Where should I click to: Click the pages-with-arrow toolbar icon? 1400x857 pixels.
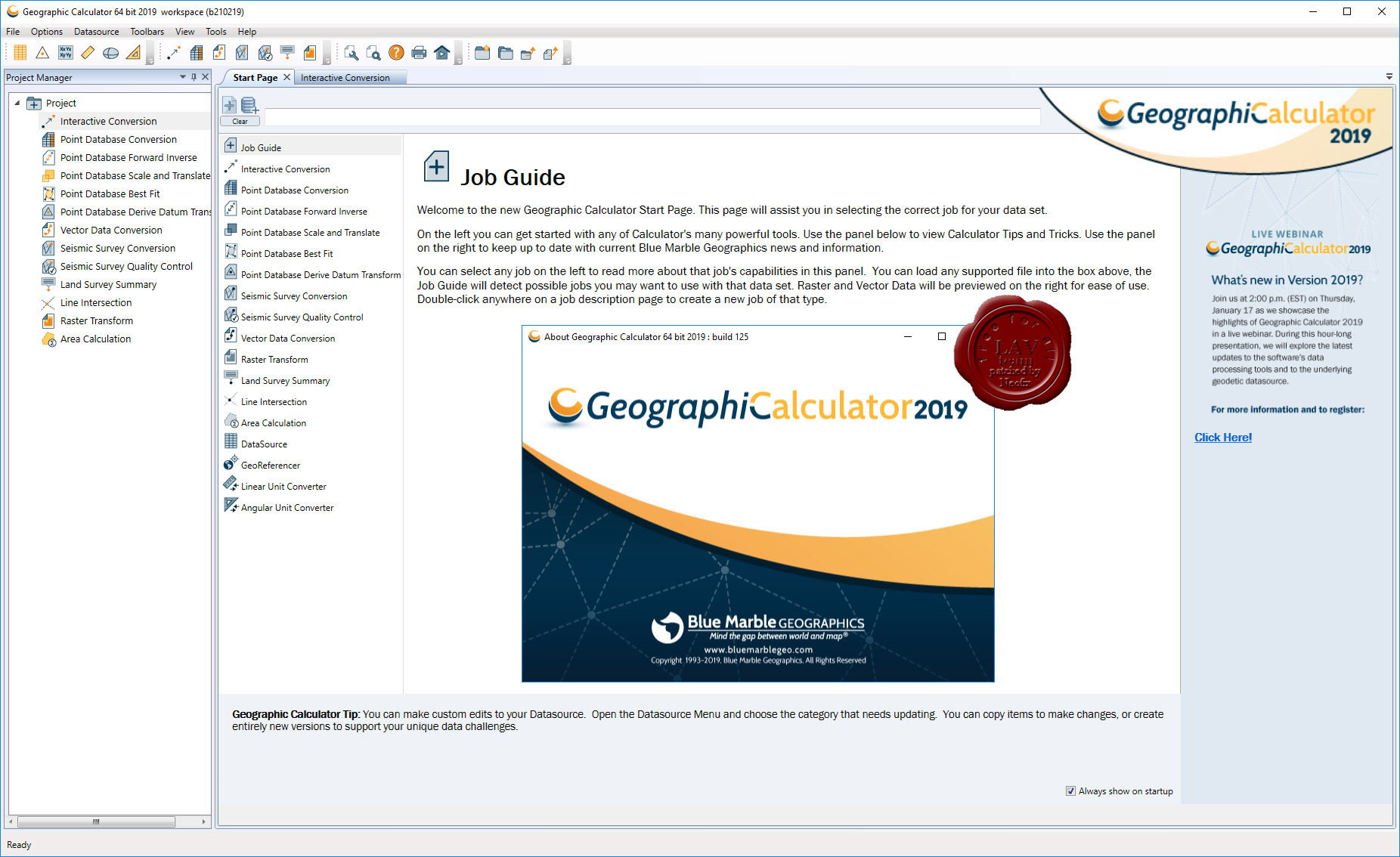[x=551, y=52]
